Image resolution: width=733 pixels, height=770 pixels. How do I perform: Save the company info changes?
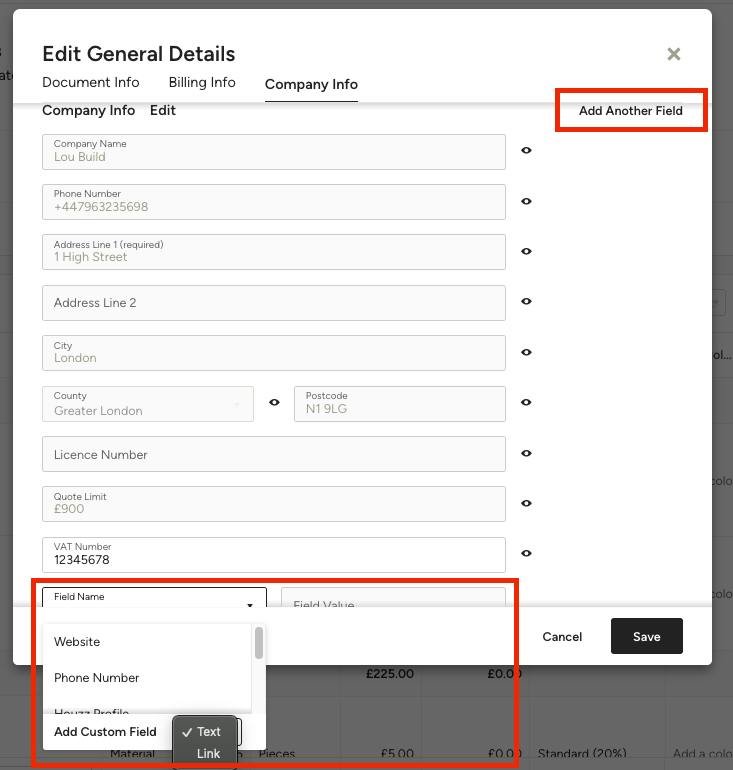click(647, 636)
